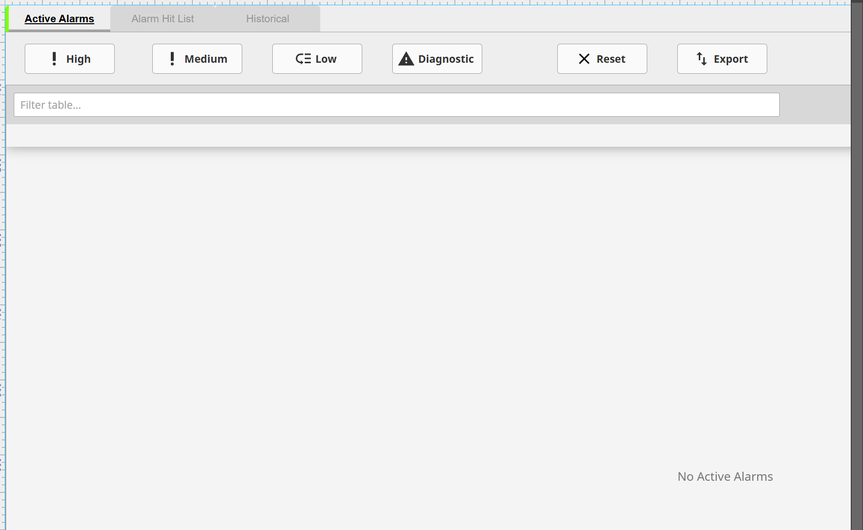Screen dimensions: 863x530
Task: Switch to the Alarm Hit List tab
Action: pyautogui.click(x=162, y=19)
